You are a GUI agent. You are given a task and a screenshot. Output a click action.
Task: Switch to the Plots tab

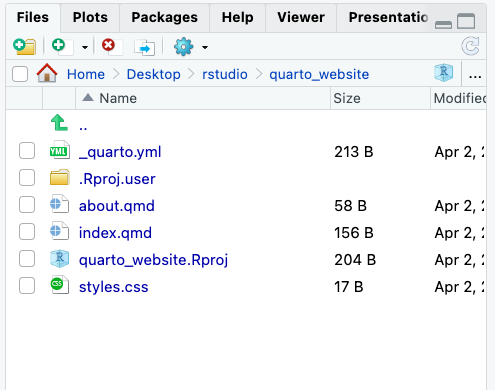pyautogui.click(x=90, y=17)
